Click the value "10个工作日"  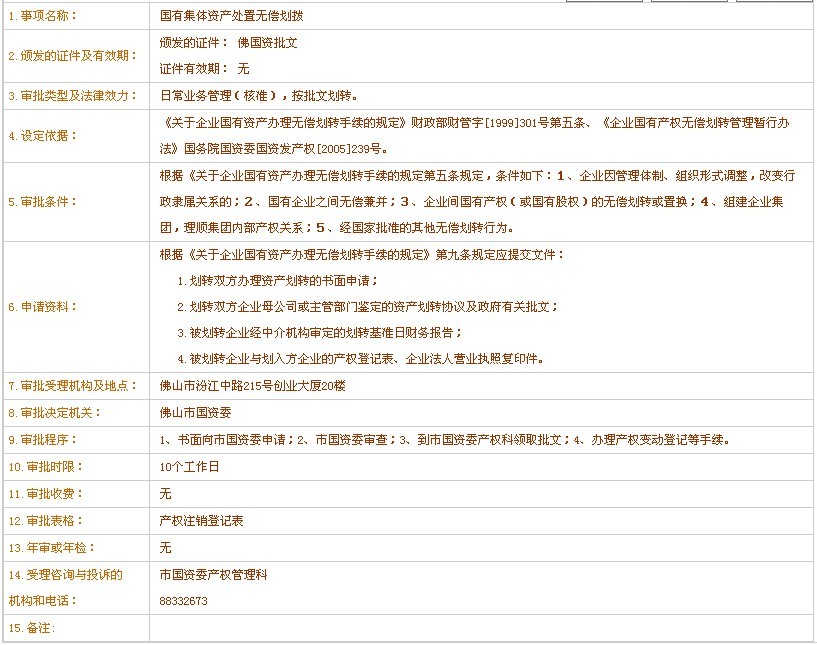point(189,467)
